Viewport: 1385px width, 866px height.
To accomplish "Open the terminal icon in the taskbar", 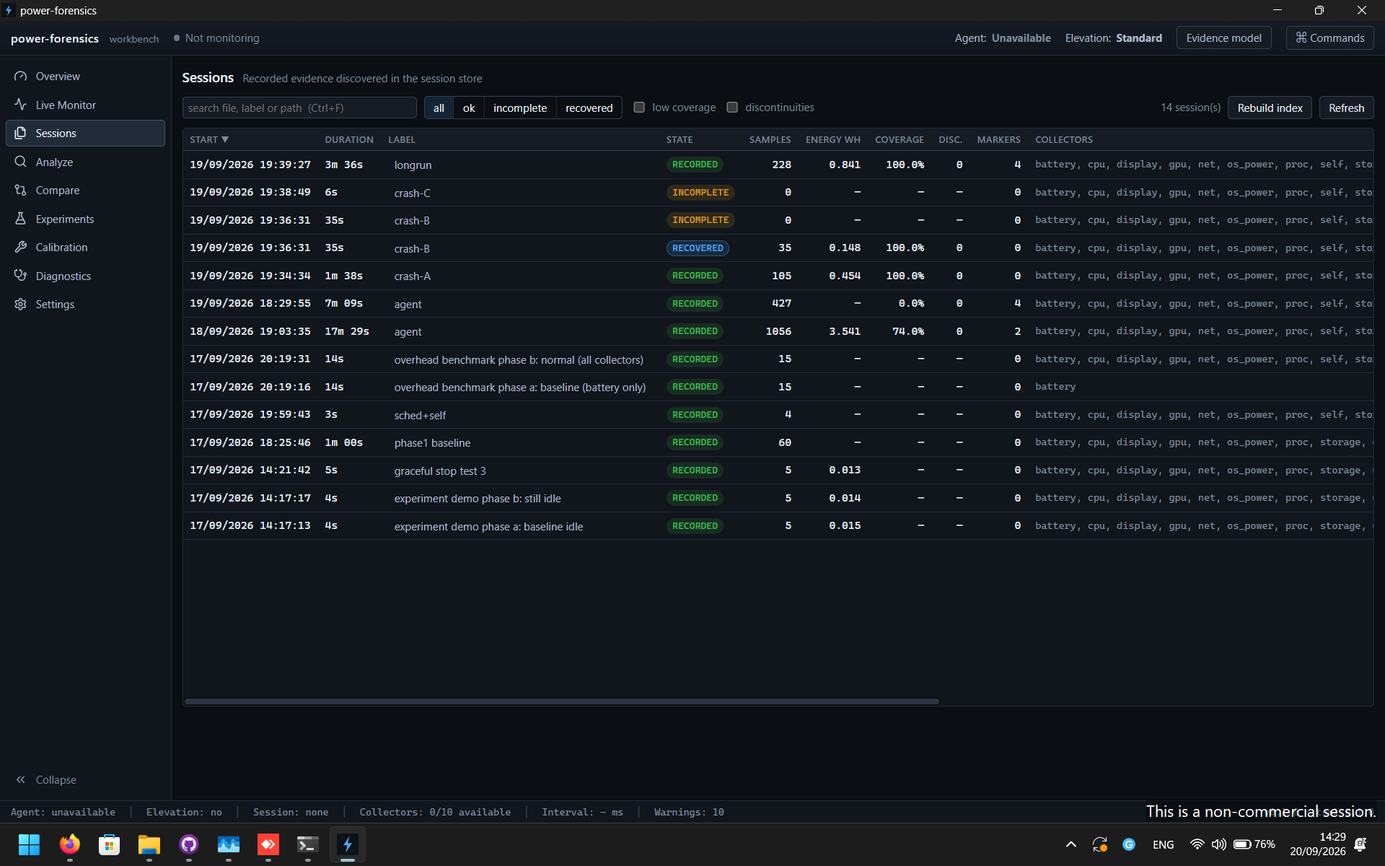I will pyautogui.click(x=308, y=845).
